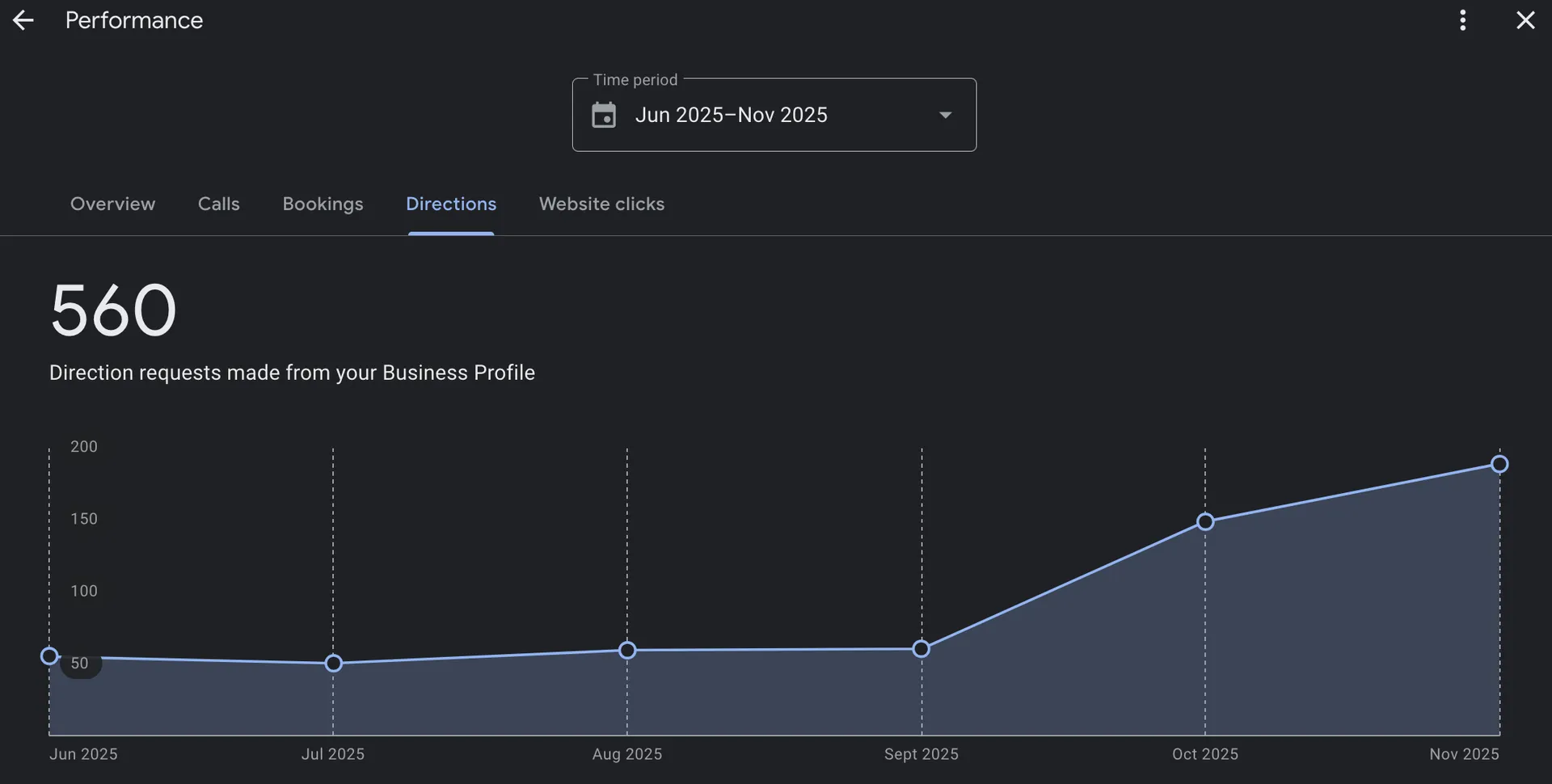Click the Oct 2025 data point

point(1204,522)
